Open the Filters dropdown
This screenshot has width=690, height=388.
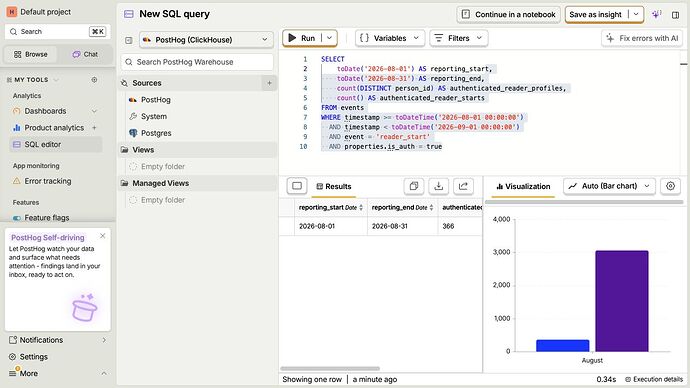point(459,38)
